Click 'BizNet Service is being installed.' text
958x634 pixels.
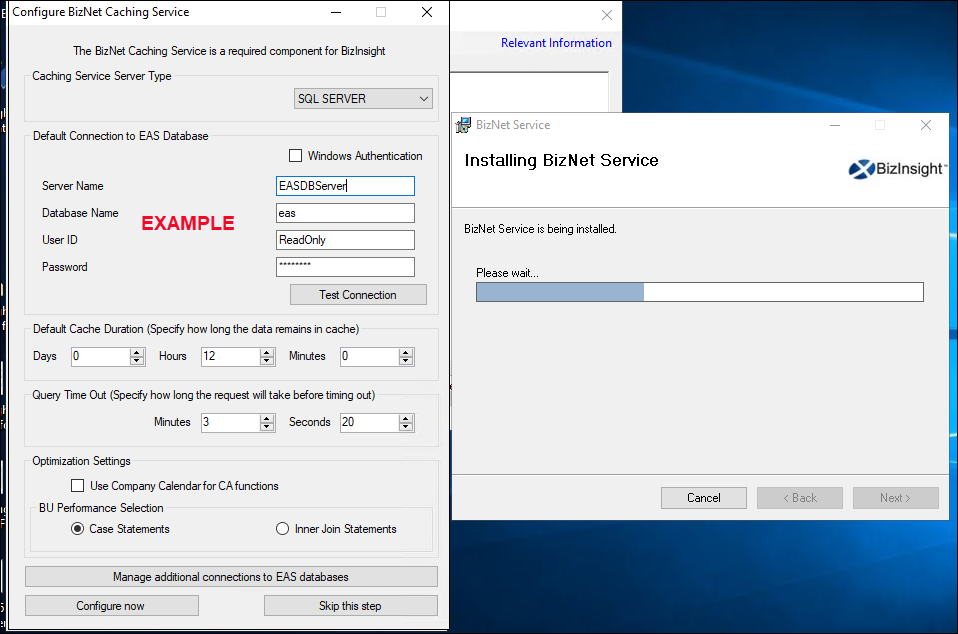540,229
